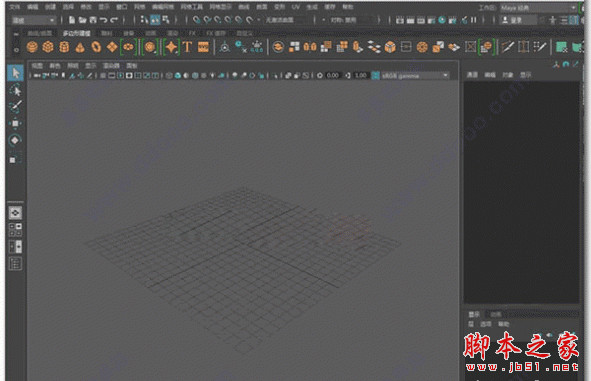The height and width of the screenshot is (381, 591).
Task: Activate the Select tool arrow in the toolbox
Action: [x=15, y=73]
